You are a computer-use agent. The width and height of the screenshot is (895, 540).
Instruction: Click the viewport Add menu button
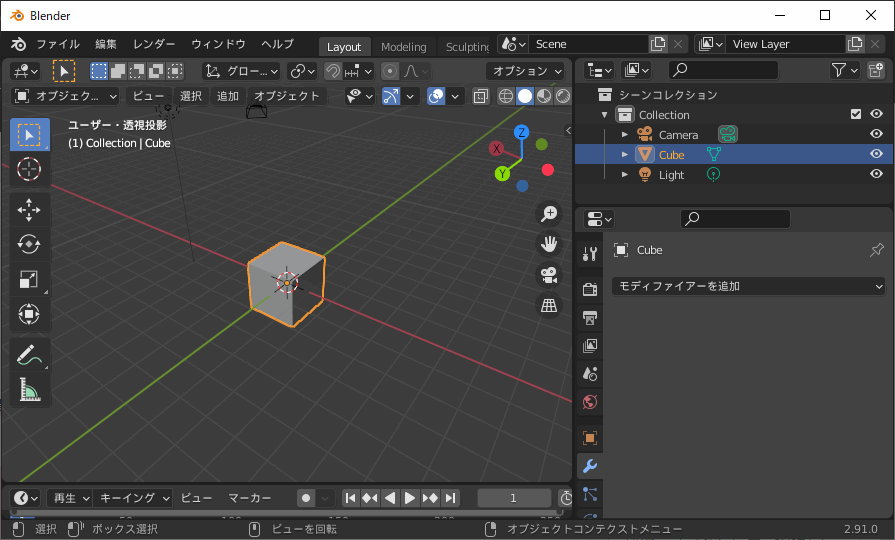pyautogui.click(x=228, y=96)
